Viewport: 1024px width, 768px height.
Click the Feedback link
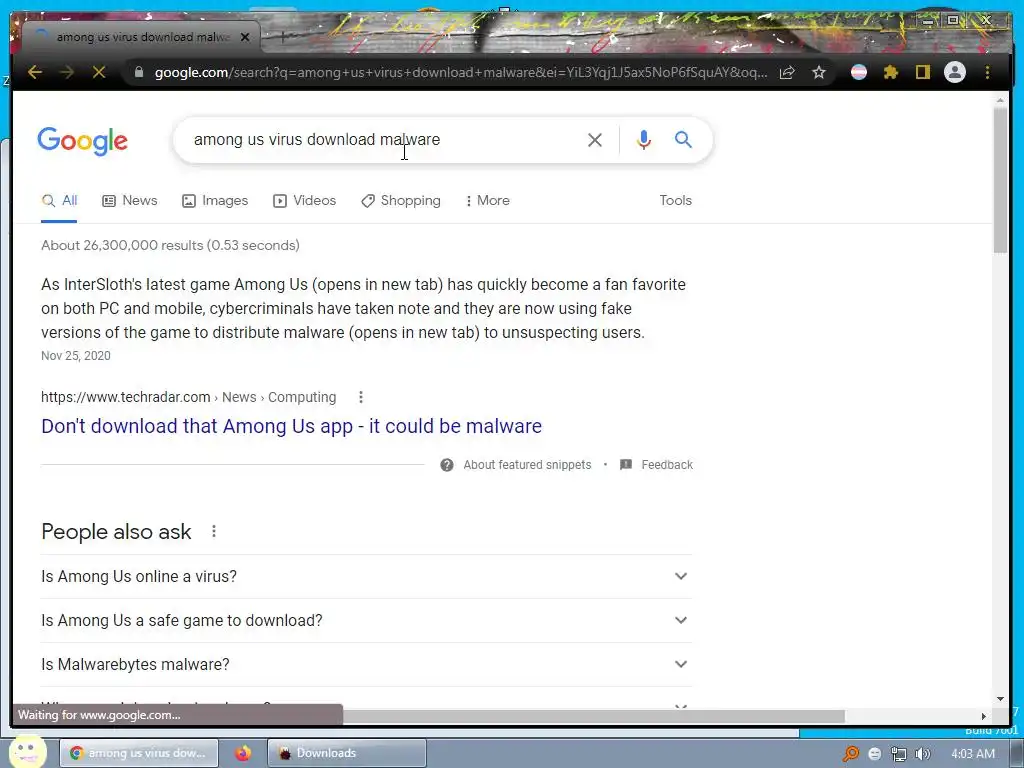(x=667, y=465)
